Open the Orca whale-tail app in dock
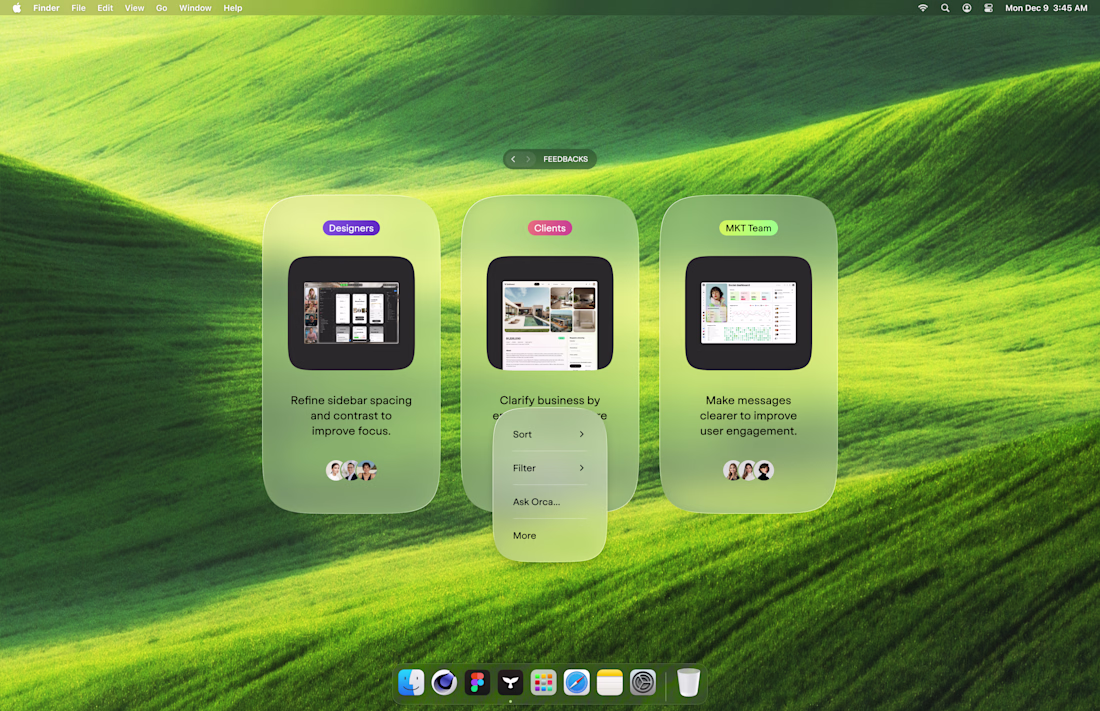 tap(510, 682)
